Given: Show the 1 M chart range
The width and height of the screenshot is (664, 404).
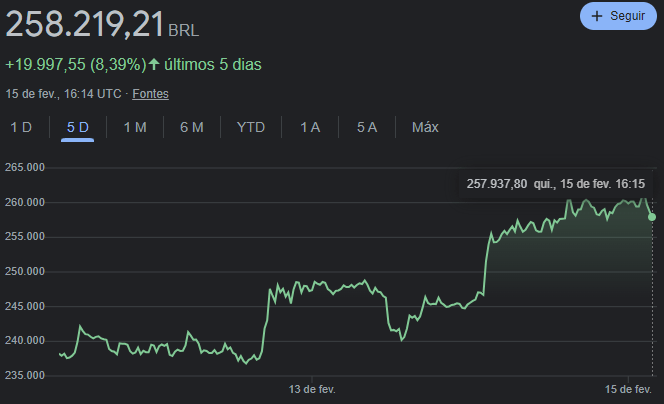Looking at the screenshot, I should (135, 127).
